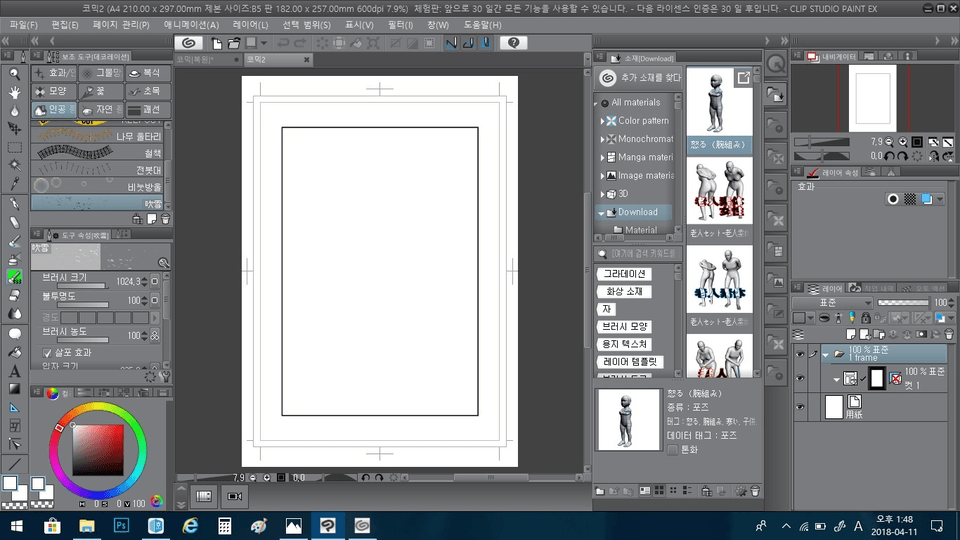Enable the 톤화 checkbox in material details
This screenshot has height=540, width=960.
[672, 450]
